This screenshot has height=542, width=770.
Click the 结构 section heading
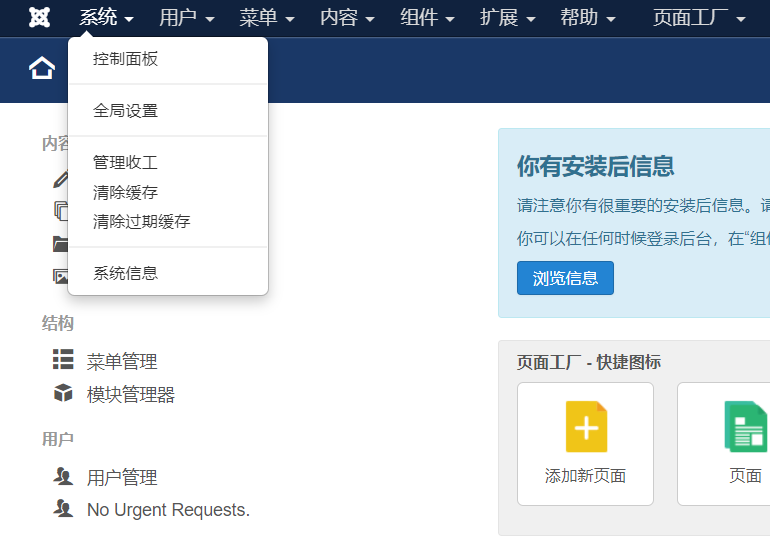(57, 324)
